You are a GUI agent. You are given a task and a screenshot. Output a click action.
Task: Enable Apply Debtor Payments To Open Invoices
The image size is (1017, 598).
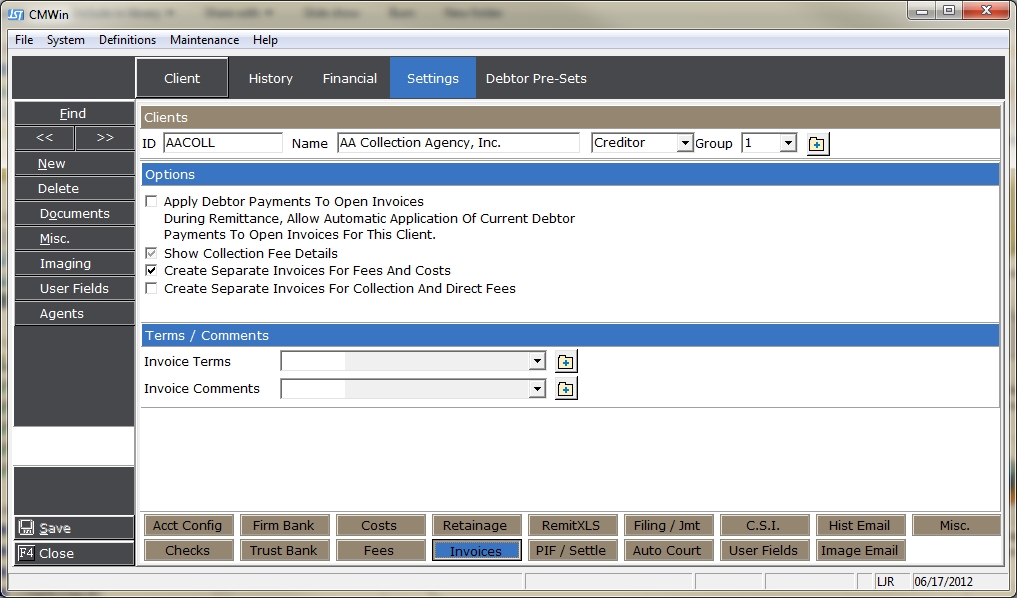click(x=151, y=202)
